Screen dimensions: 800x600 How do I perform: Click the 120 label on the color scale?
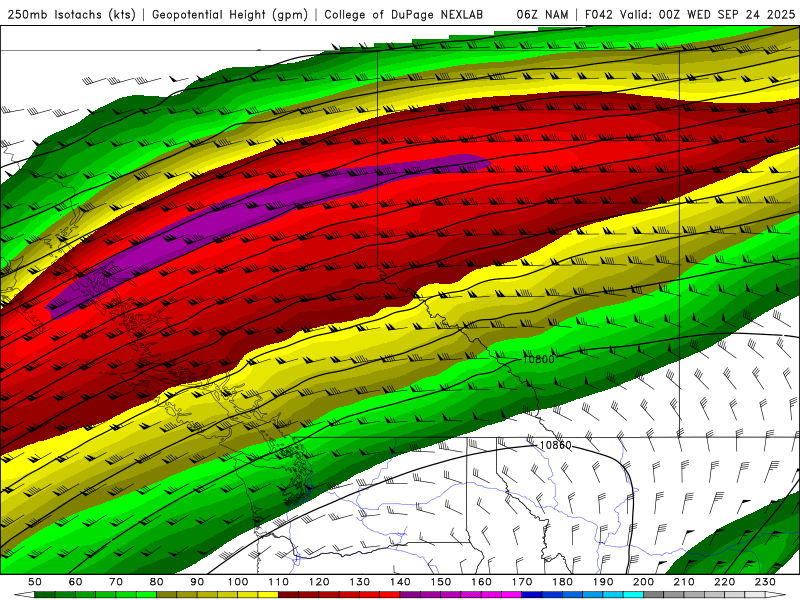pyautogui.click(x=319, y=582)
